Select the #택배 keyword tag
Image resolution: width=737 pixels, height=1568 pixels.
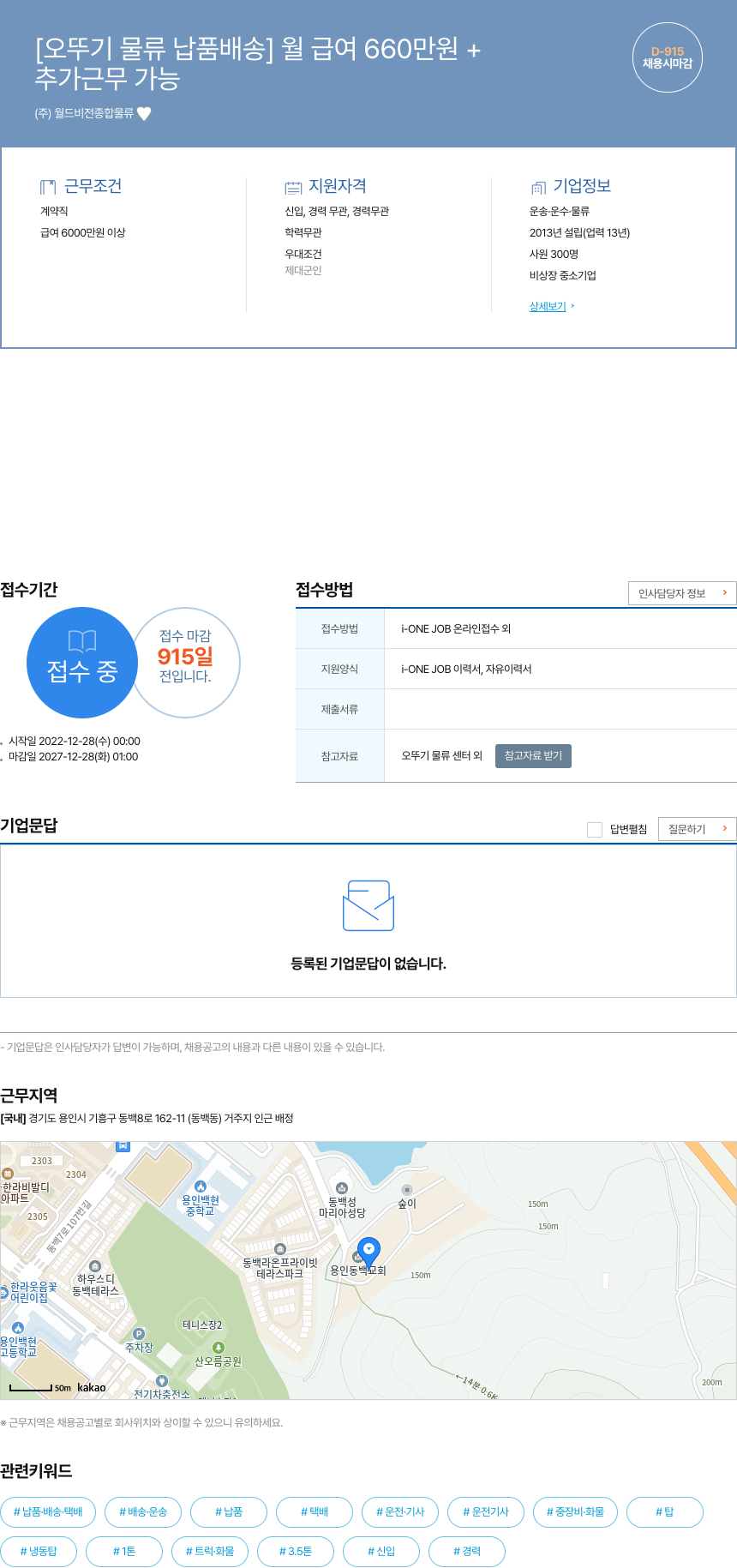[x=315, y=1511]
